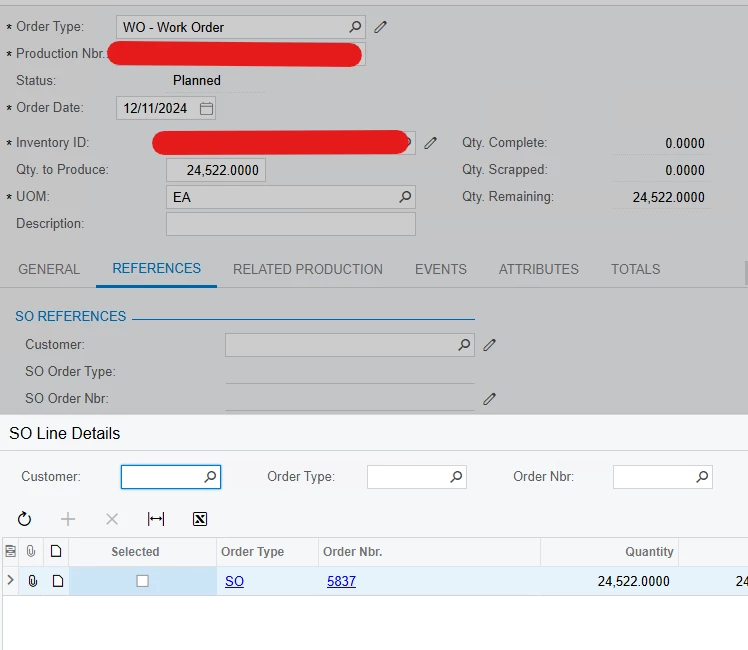748x650 pixels.
Task: Click the paperclip attachment icon in the SO row
Action: (x=32, y=581)
